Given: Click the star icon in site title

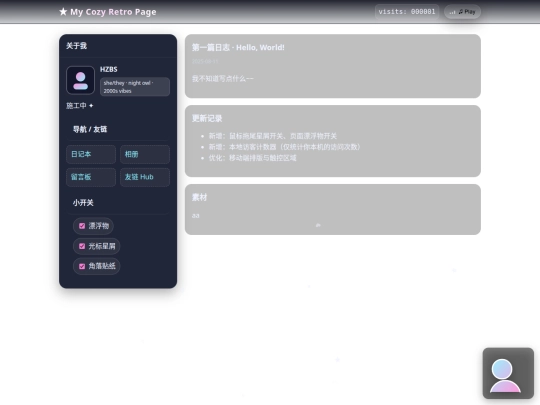Looking at the screenshot, I should [63, 12].
